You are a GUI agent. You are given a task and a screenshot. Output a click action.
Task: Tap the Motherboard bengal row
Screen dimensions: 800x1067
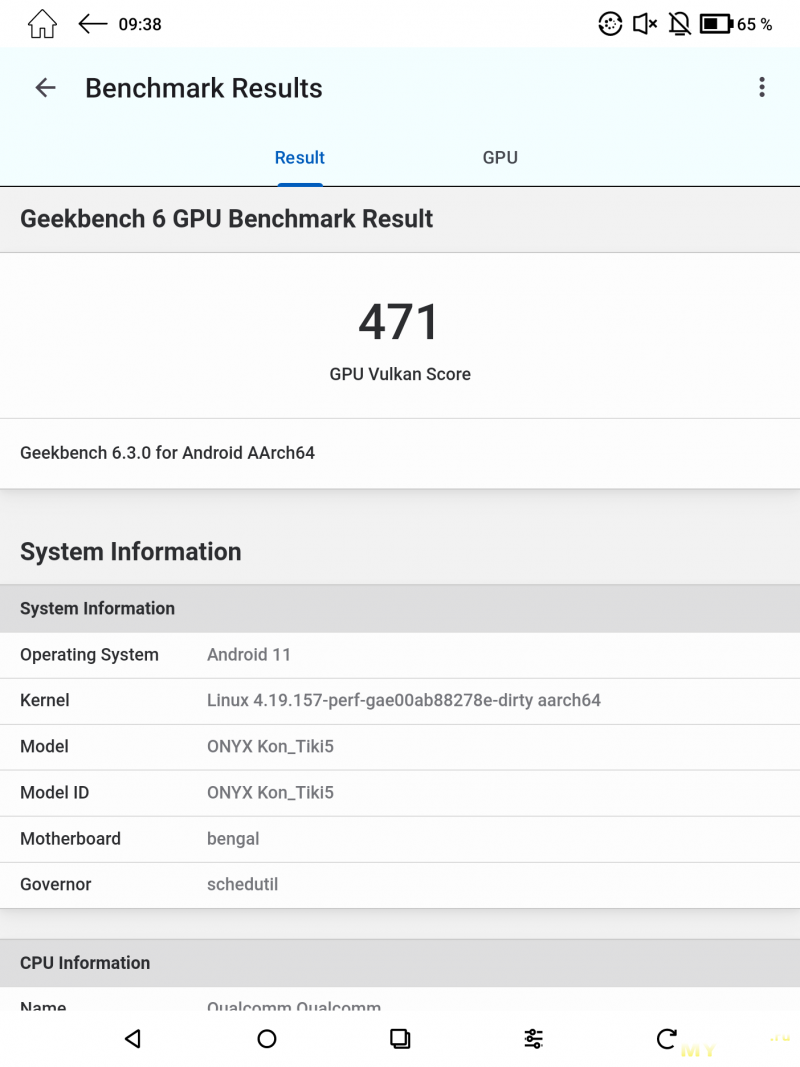tap(400, 839)
